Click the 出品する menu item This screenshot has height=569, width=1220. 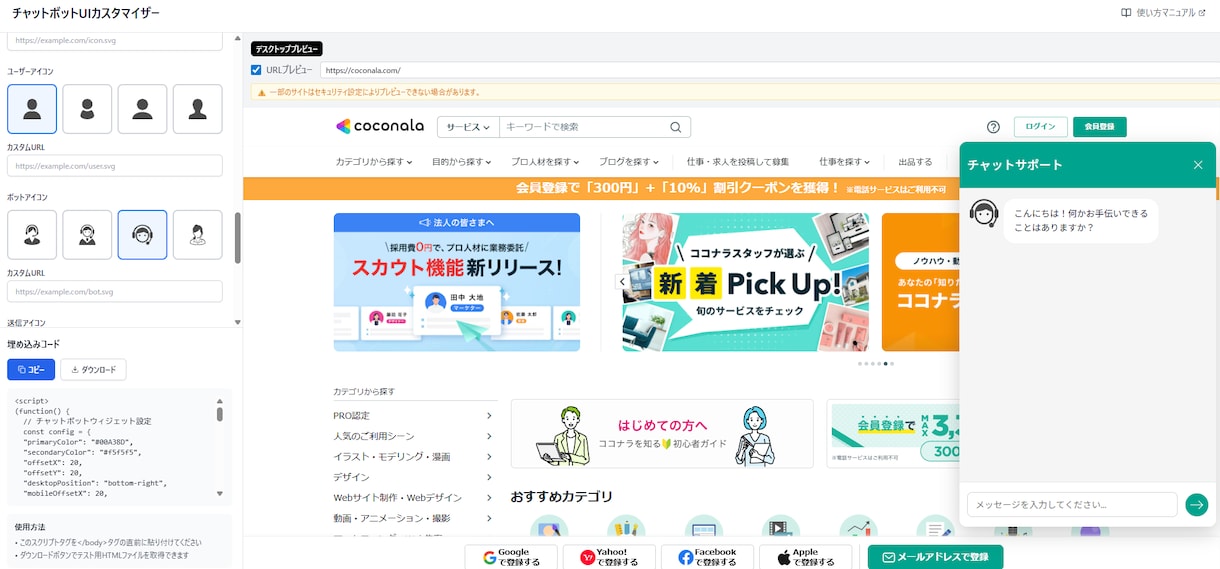[915, 162]
